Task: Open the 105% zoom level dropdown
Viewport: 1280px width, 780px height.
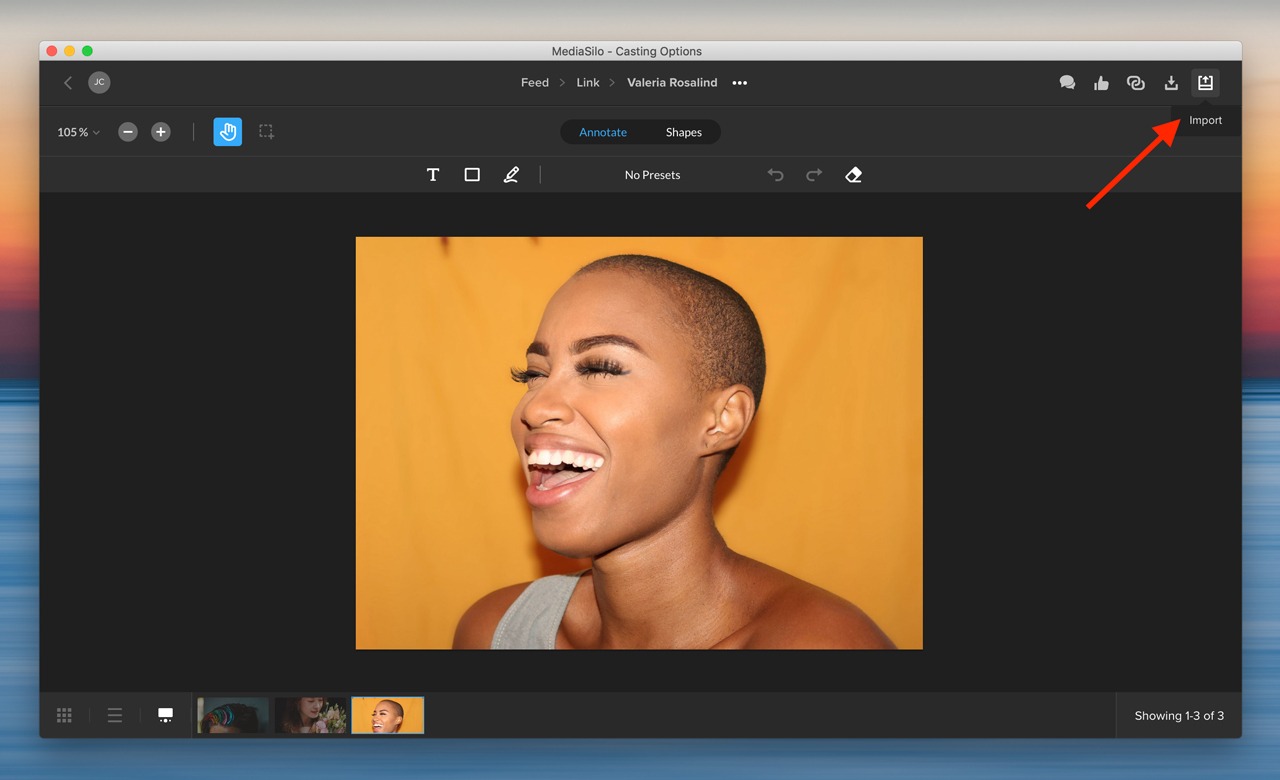Action: (x=78, y=132)
